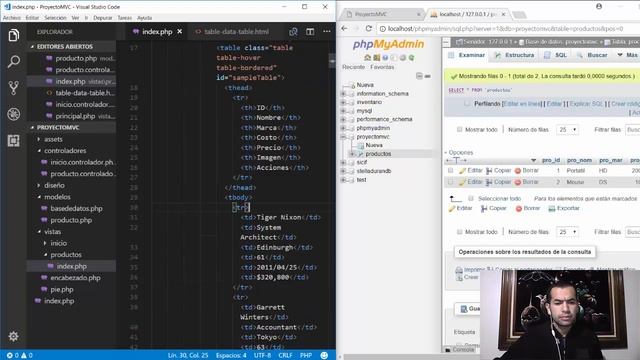Open the Buscar tab in phpMyAdmin
The image size is (640, 360).
coord(592,55)
